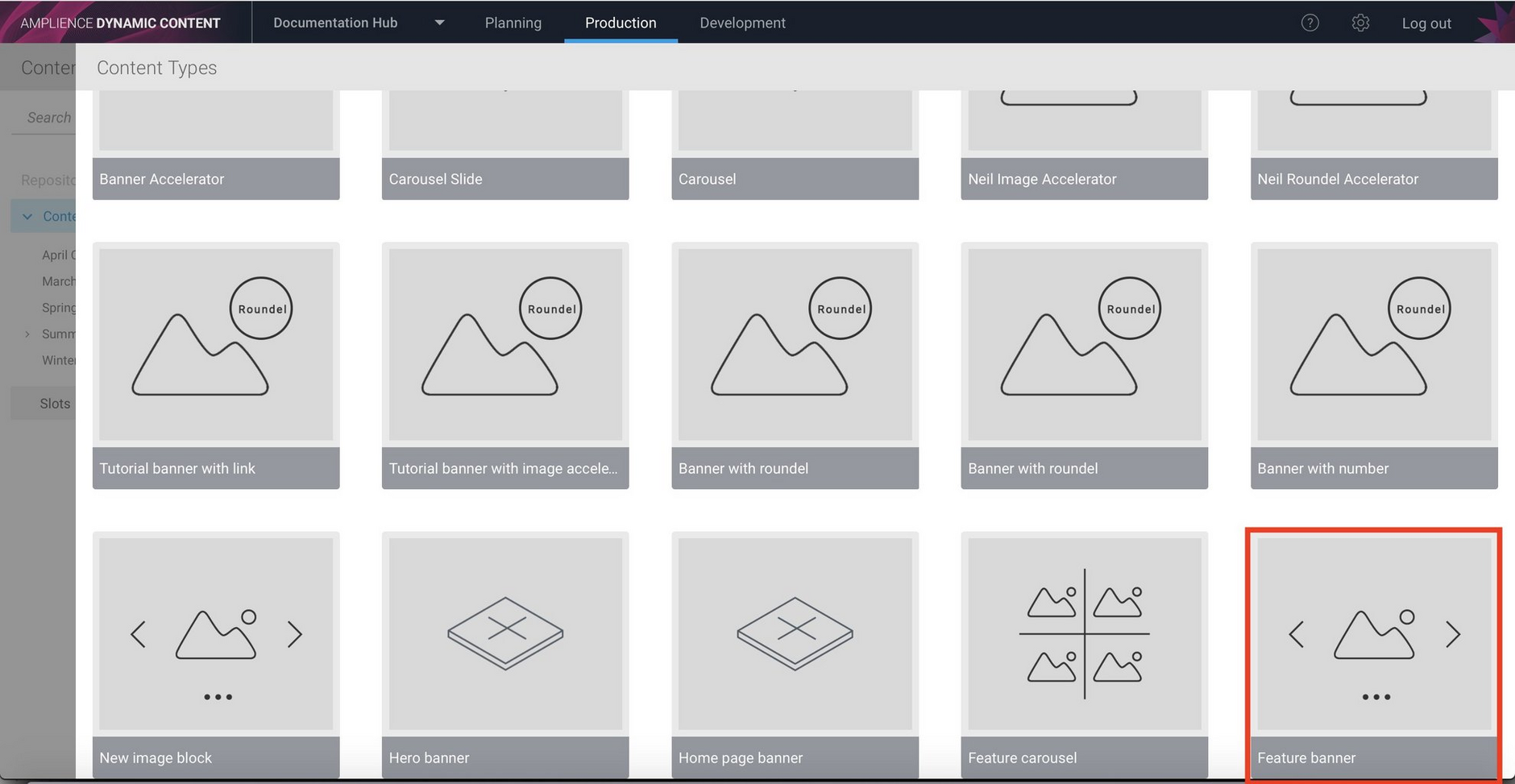Viewport: 1515px width, 784px height.
Task: Open the April folder in the sidebar
Action: [59, 255]
